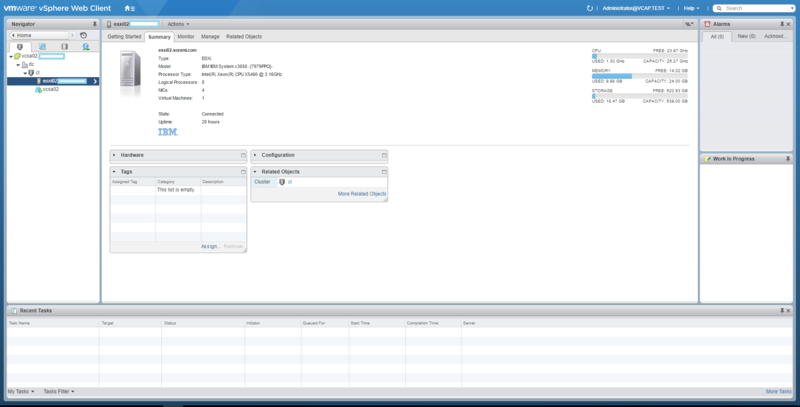This screenshot has width=800, height=407.
Task: Click the IBM vendor logo
Action: [168, 132]
